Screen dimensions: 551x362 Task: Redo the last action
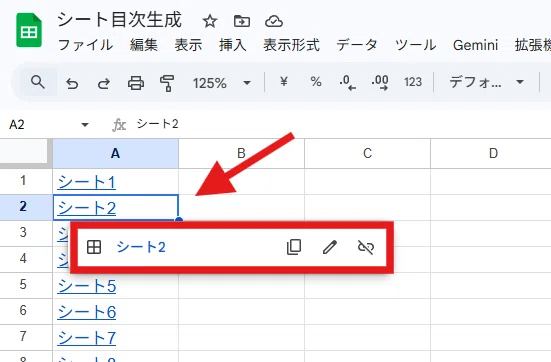click(x=104, y=83)
